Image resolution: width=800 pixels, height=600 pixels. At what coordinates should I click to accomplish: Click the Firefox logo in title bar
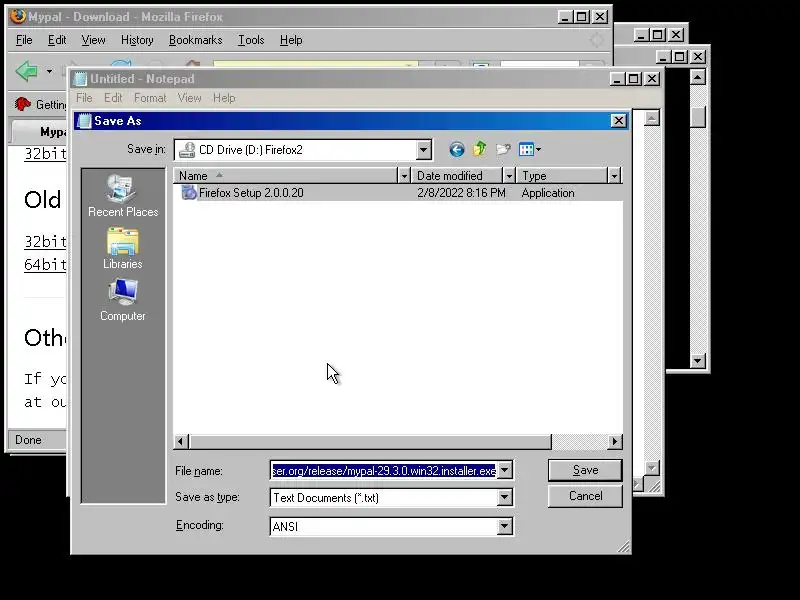(18, 16)
